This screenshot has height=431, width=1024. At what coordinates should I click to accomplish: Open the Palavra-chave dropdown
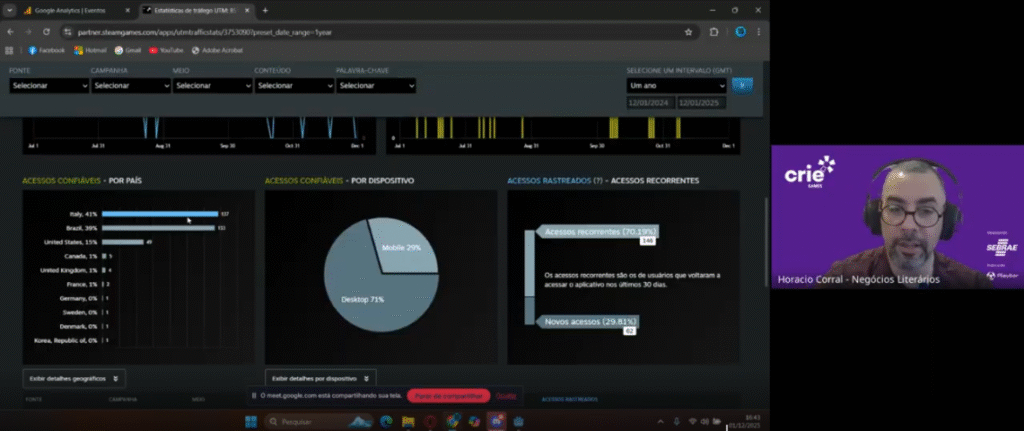coord(376,86)
